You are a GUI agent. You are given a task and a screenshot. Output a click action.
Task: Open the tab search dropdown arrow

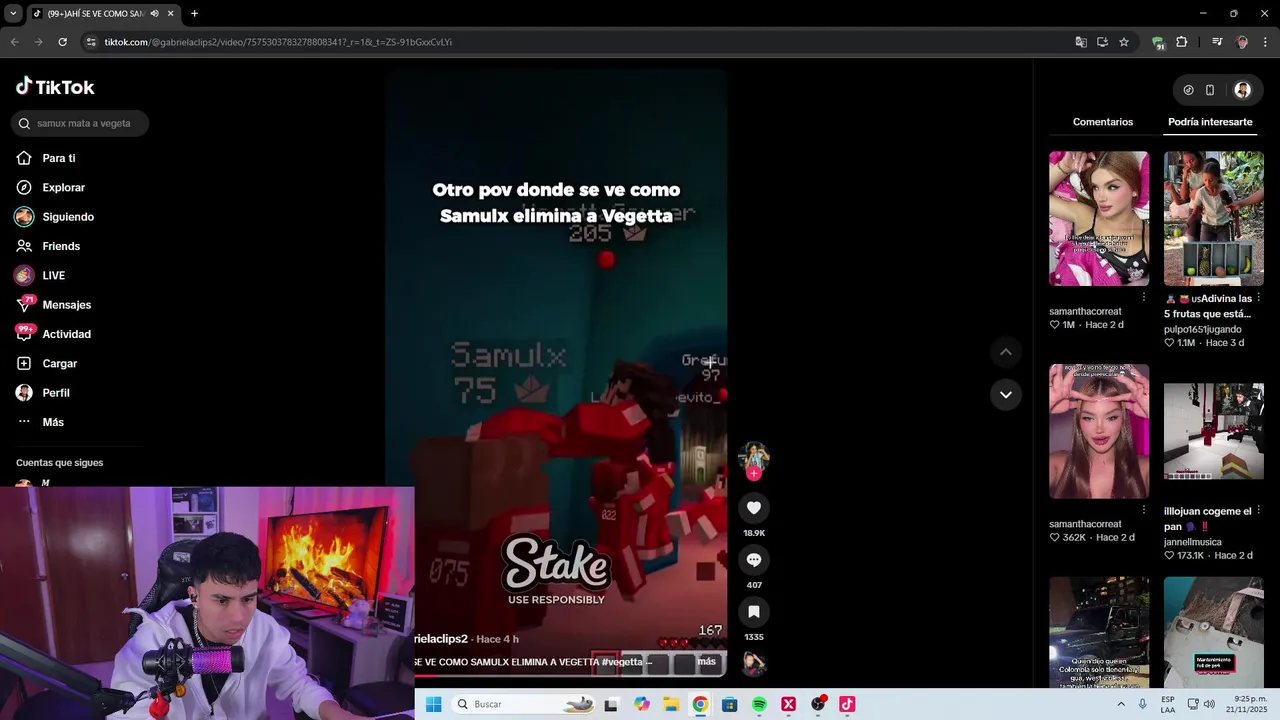(x=13, y=14)
